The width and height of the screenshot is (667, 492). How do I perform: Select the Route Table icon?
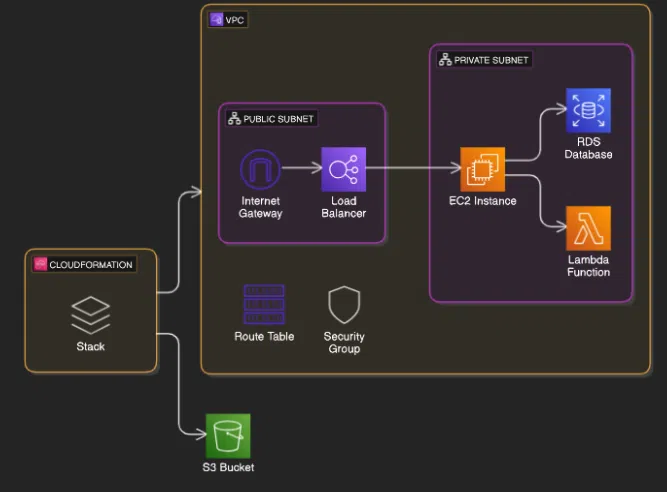pyautogui.click(x=264, y=304)
